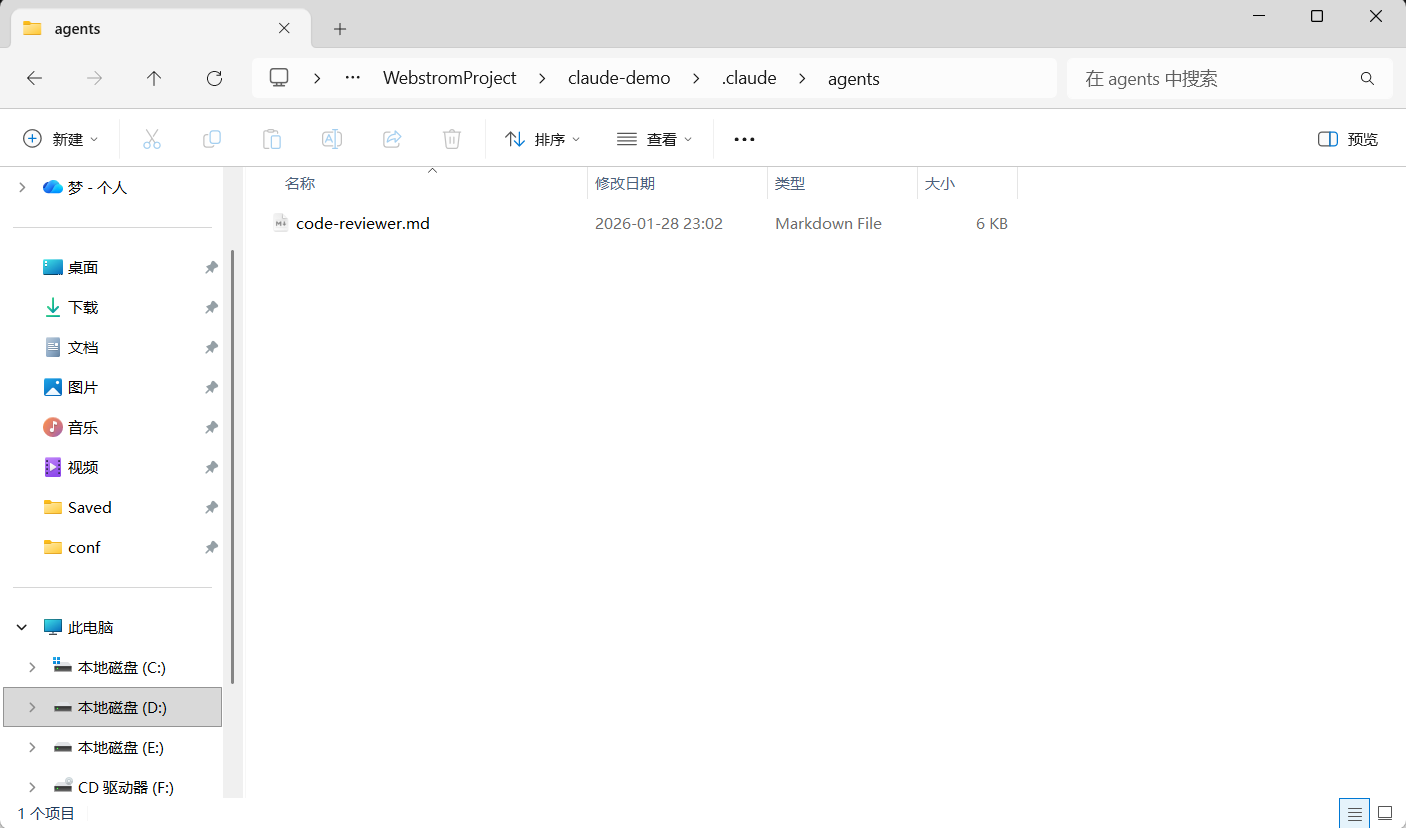Switch to the large thumbnails view icon
The width and height of the screenshot is (1406, 828).
pos(1385,813)
